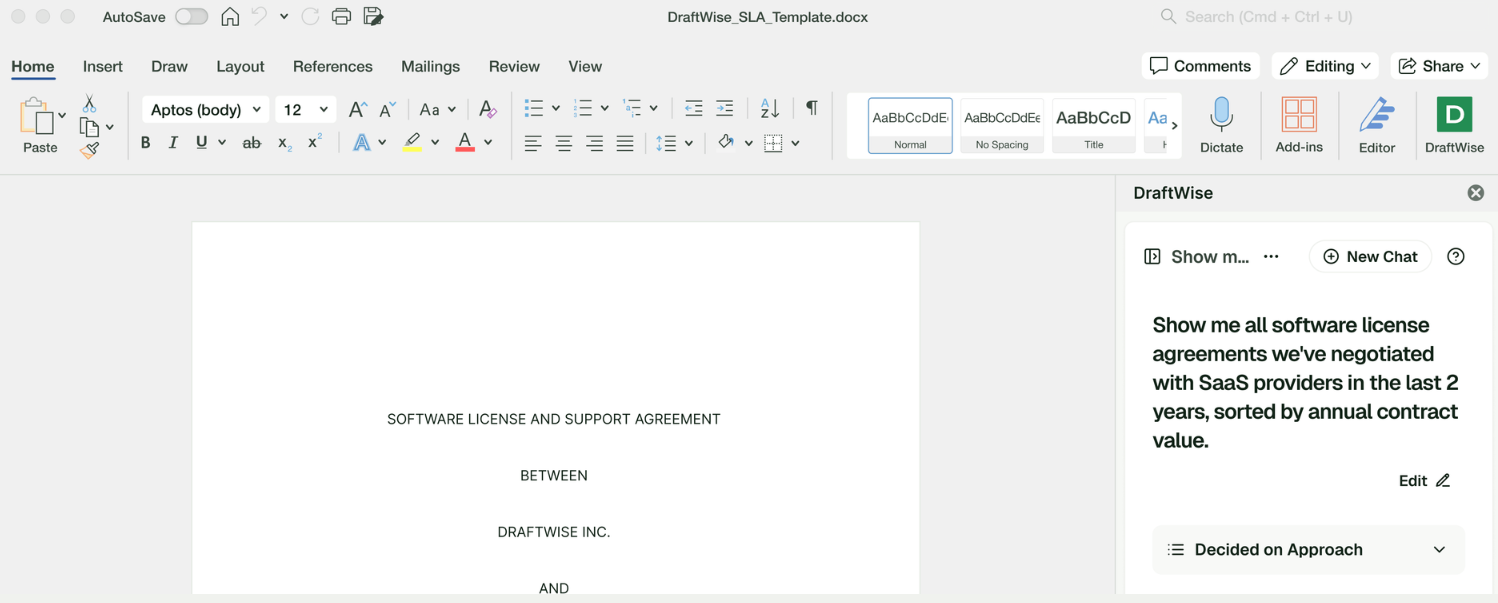The height and width of the screenshot is (603, 1498).
Task: Justify the paragraph text
Action: 625,144
